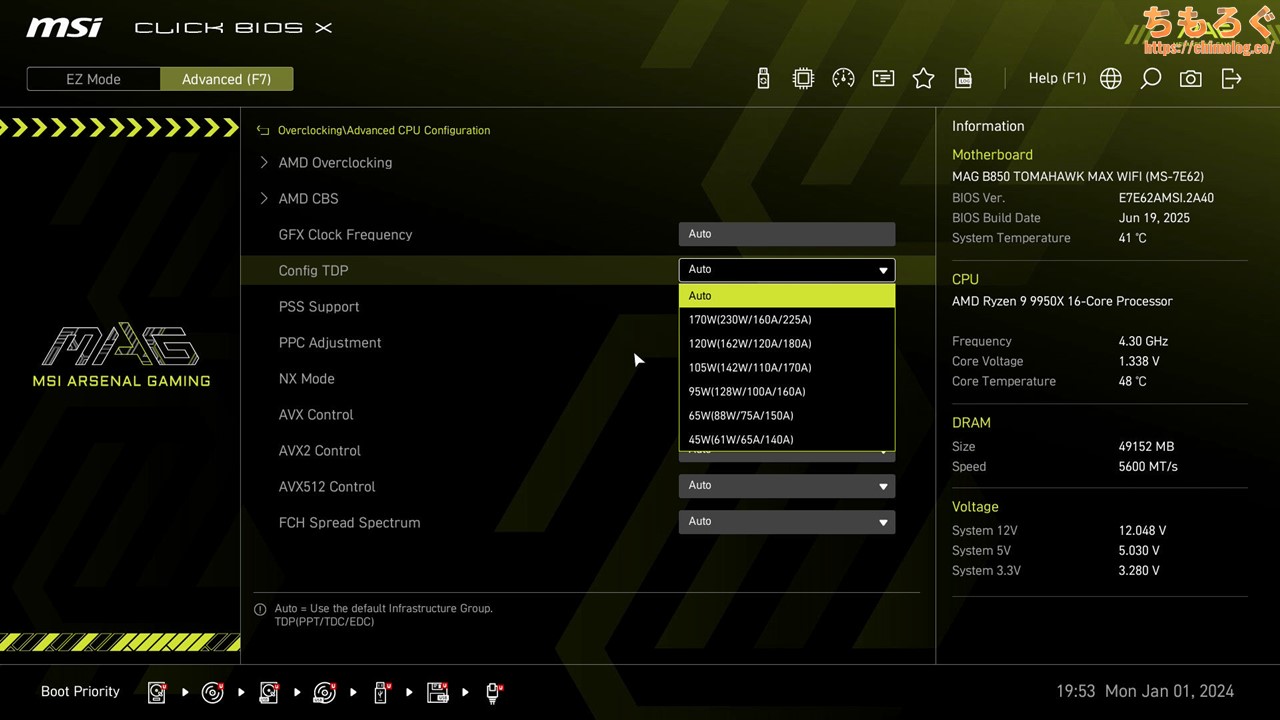This screenshot has width=1280, height=720.
Task: Click the exit icon at top right
Action: (x=1231, y=79)
